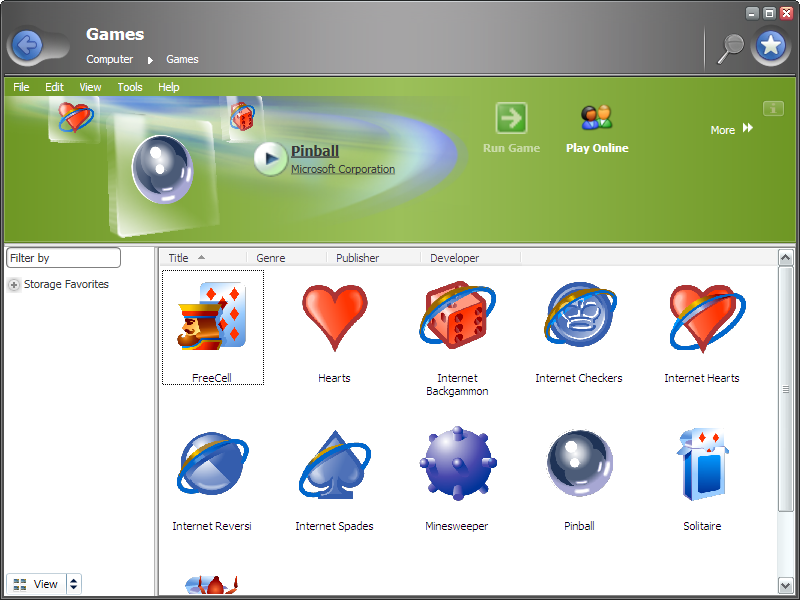Open the Edit menu
The height and width of the screenshot is (600, 800).
pyautogui.click(x=54, y=87)
